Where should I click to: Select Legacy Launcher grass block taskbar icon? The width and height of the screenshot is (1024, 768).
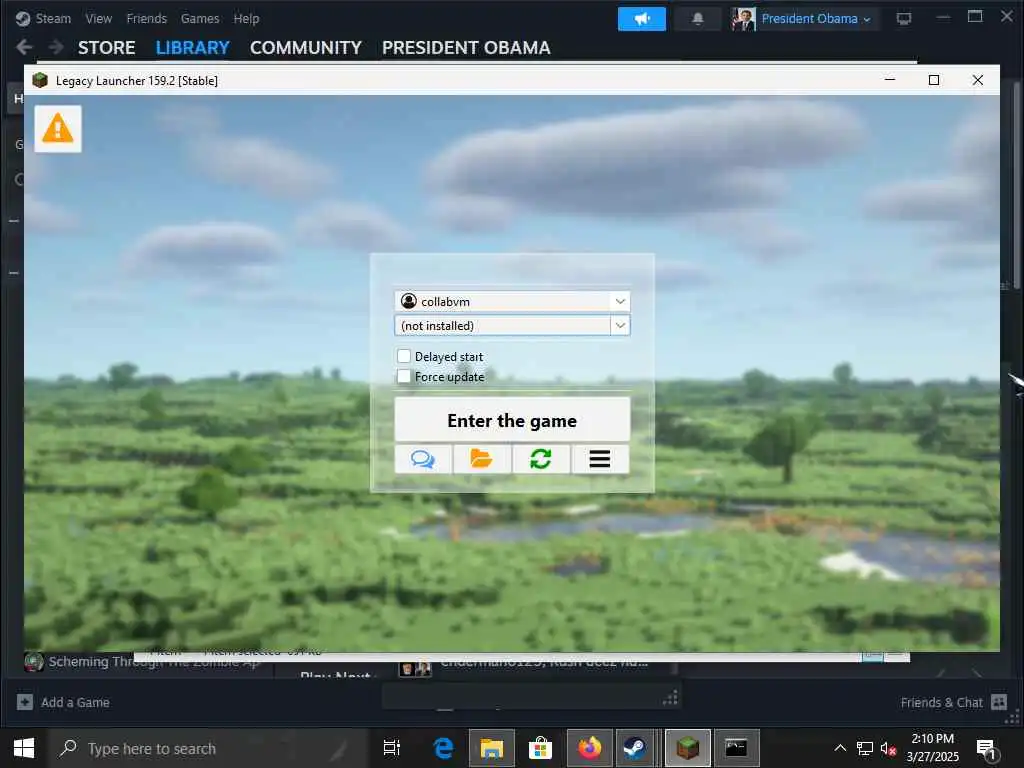coord(688,748)
